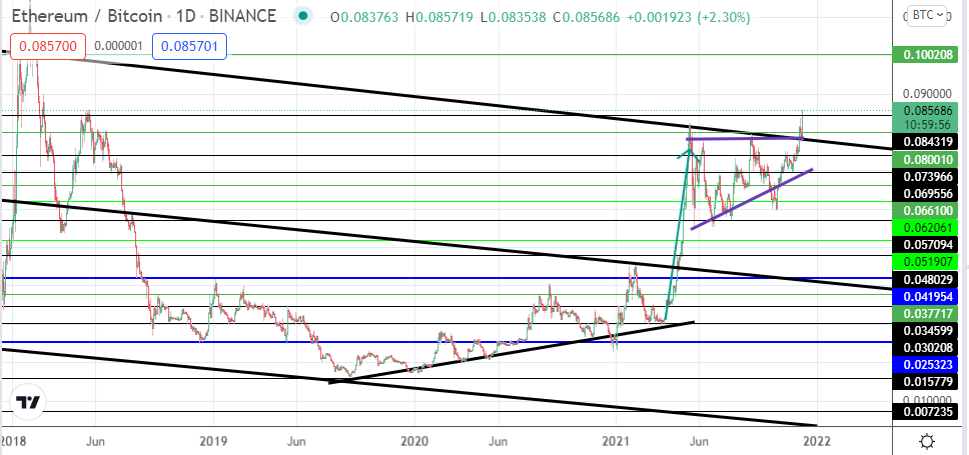Click the 2019 time axis label
This screenshot has height=455, width=969.
pos(213,441)
